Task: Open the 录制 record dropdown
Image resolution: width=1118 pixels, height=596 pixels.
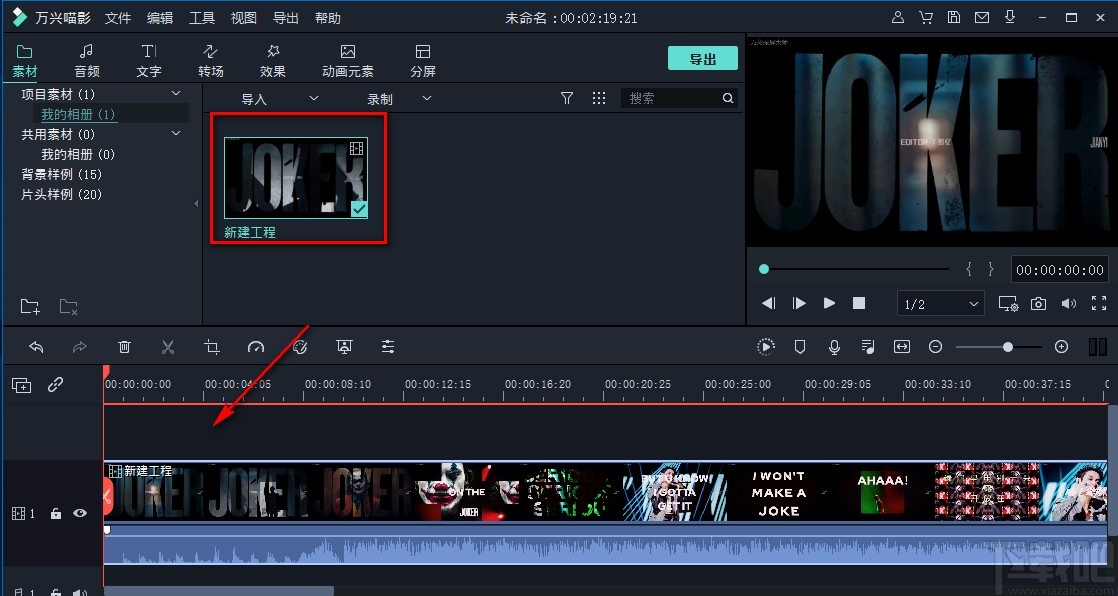Action: (426, 98)
